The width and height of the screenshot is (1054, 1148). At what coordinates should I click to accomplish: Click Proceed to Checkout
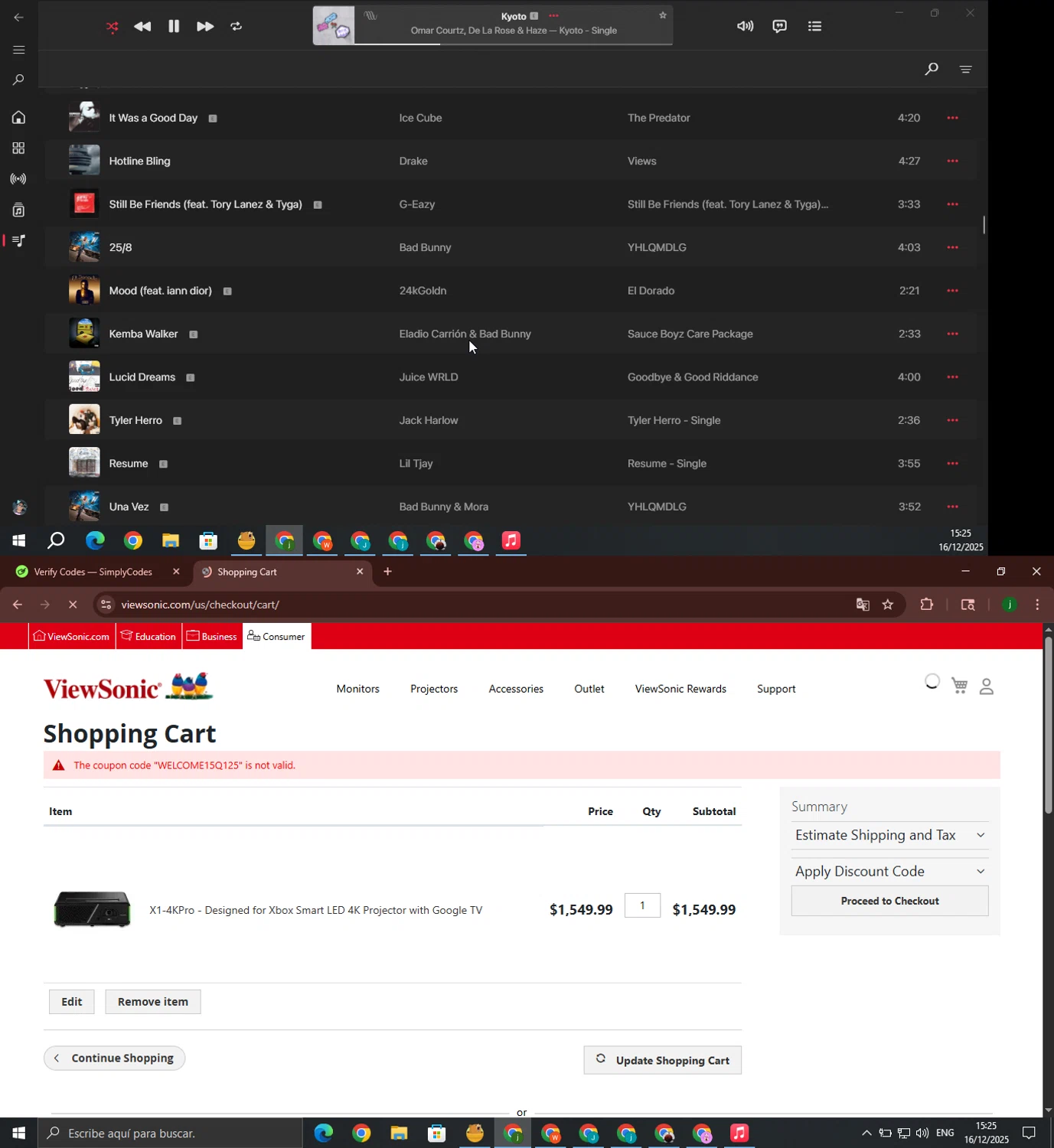coord(889,901)
